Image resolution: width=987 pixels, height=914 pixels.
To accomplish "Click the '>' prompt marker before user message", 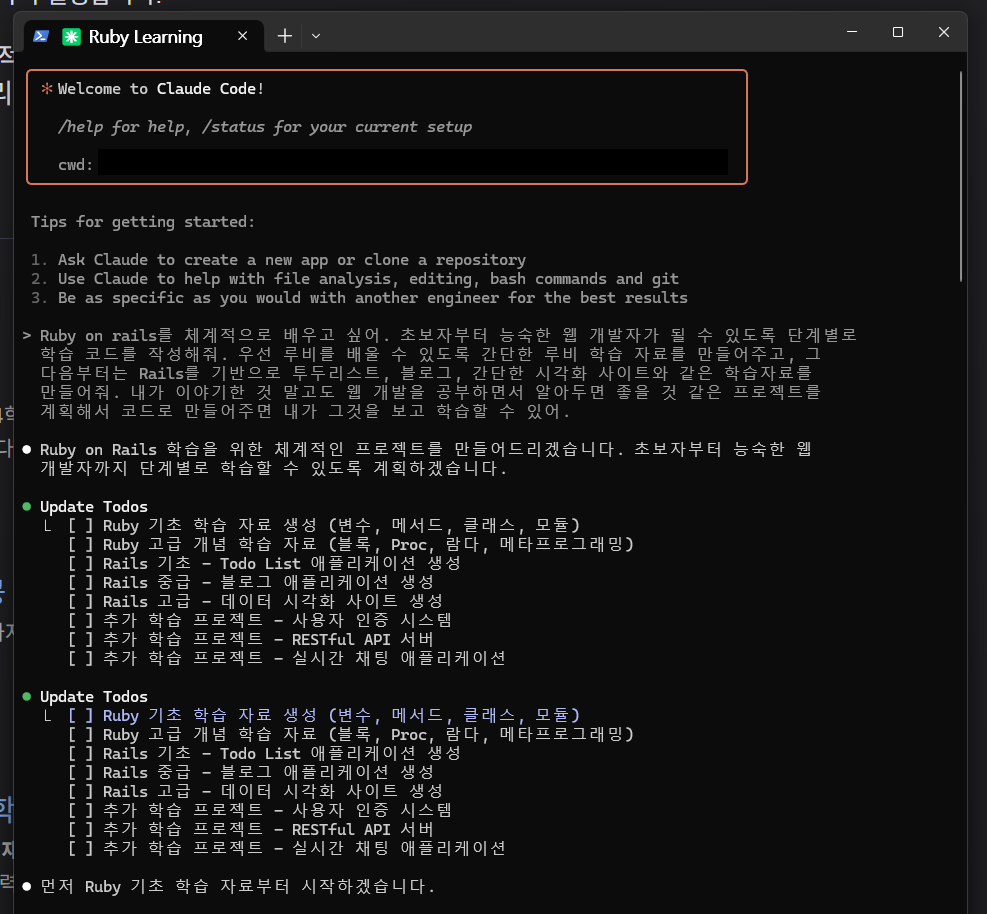I will click(x=26, y=336).
